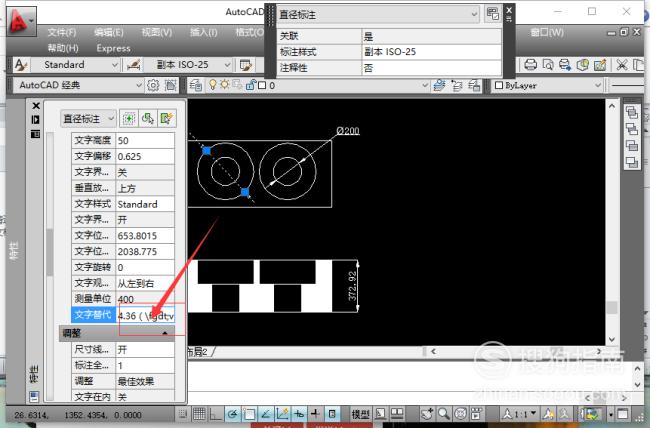This screenshot has height=428, width=650.
Task: Open workspace settings gear icon
Action: click(x=153, y=85)
